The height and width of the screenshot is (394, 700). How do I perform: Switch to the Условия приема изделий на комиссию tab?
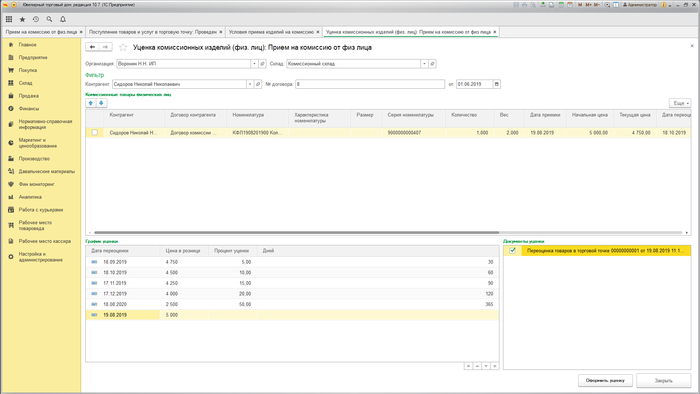tap(271, 32)
